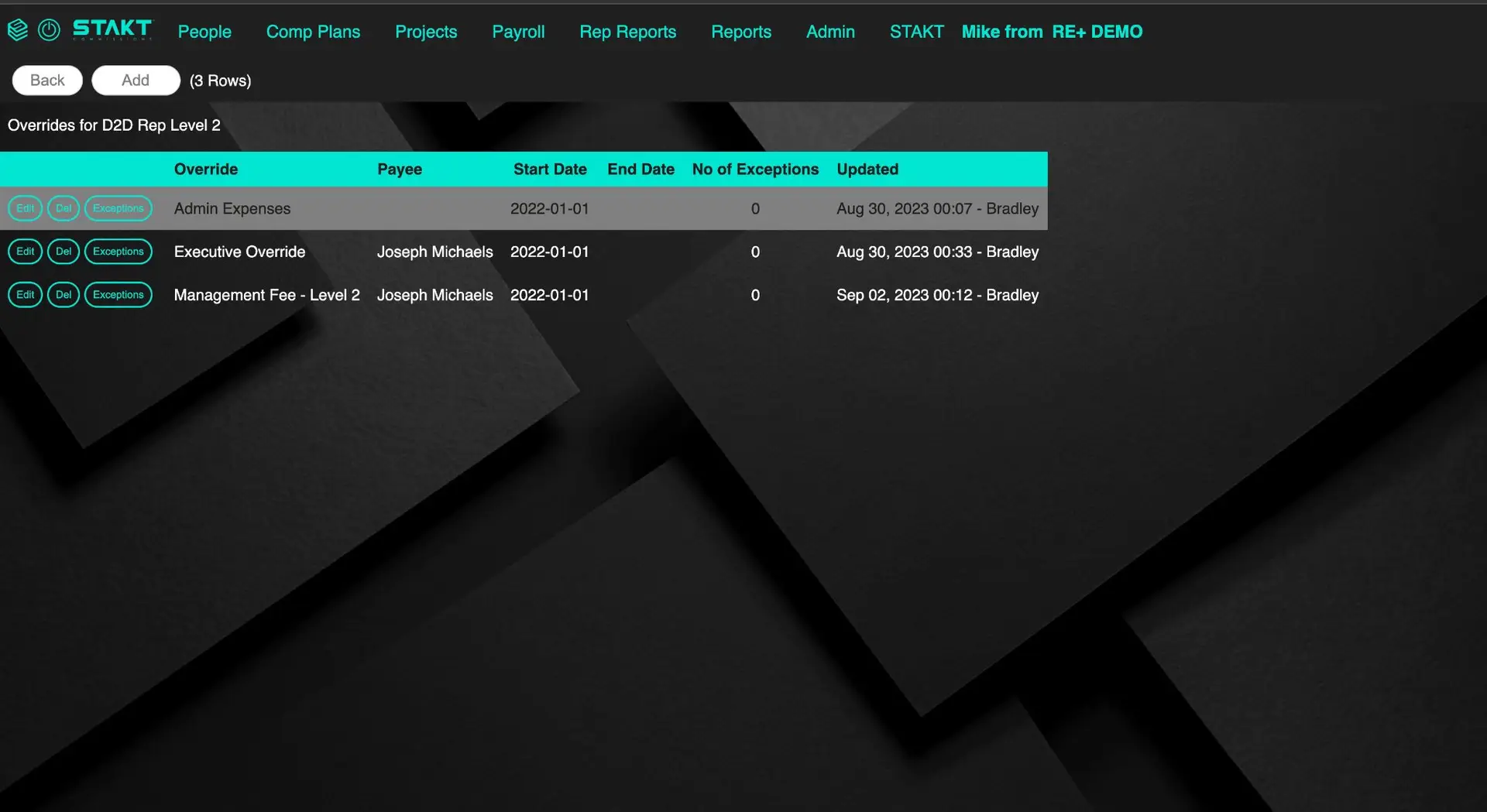Open Exceptions for Management Fee - Level 2
Image resolution: width=1487 pixels, height=812 pixels.
(118, 295)
